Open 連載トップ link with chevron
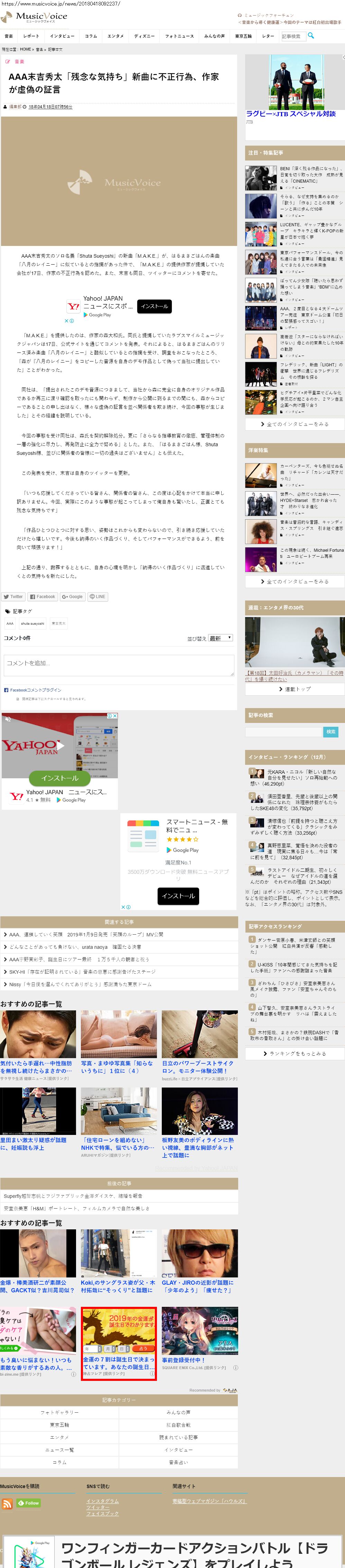 pyautogui.click(x=295, y=689)
